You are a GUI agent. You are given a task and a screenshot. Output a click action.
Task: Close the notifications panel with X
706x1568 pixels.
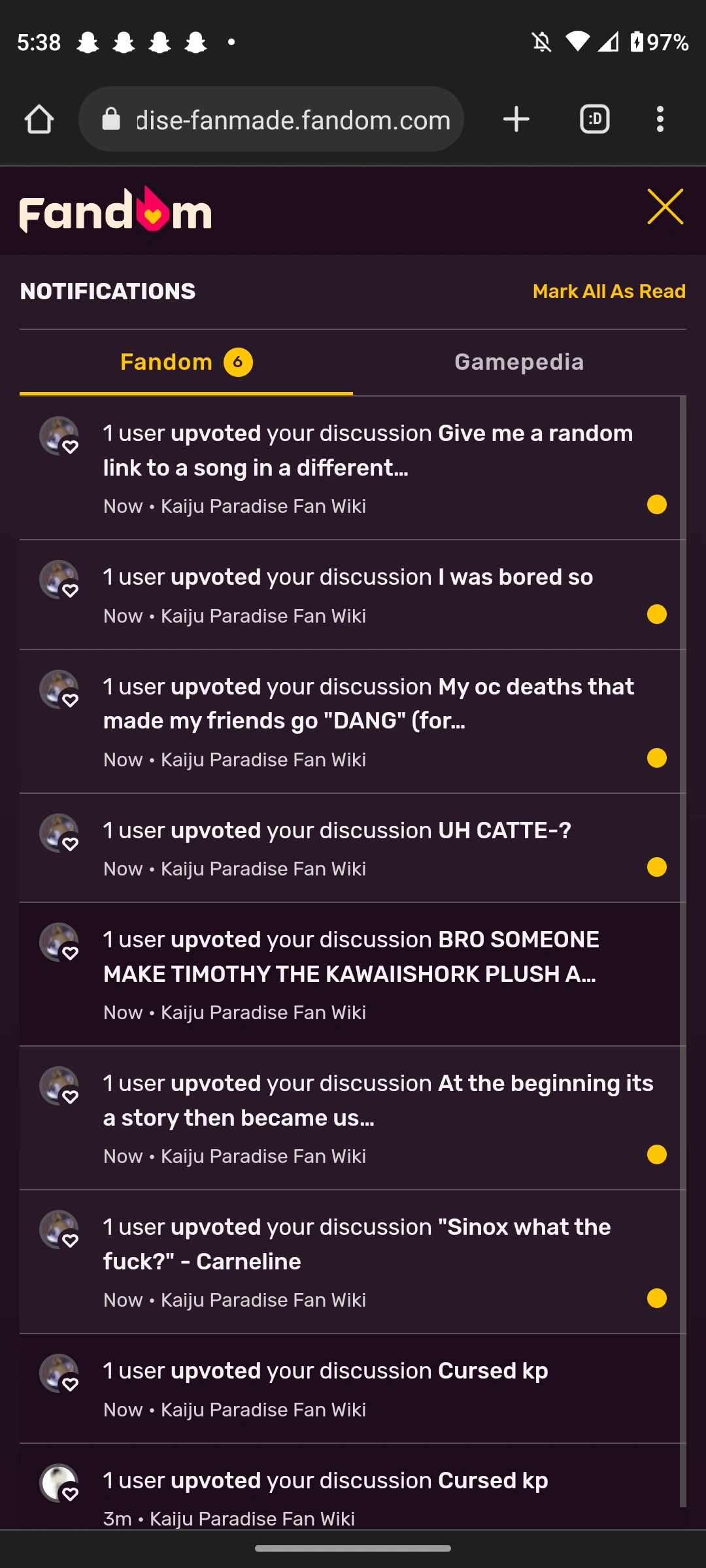[x=665, y=207]
